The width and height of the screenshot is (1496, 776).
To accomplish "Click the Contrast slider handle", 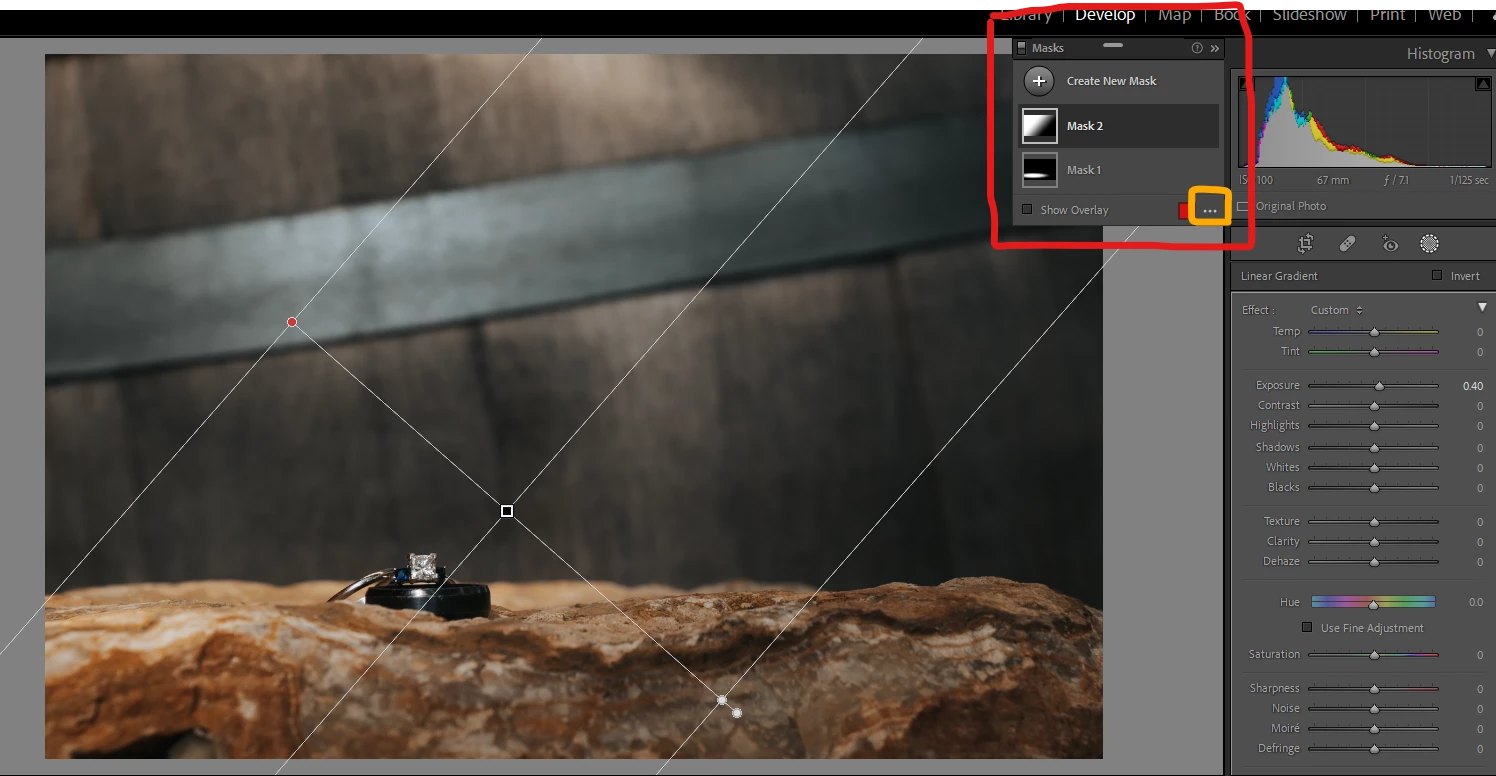I will 1374,406.
